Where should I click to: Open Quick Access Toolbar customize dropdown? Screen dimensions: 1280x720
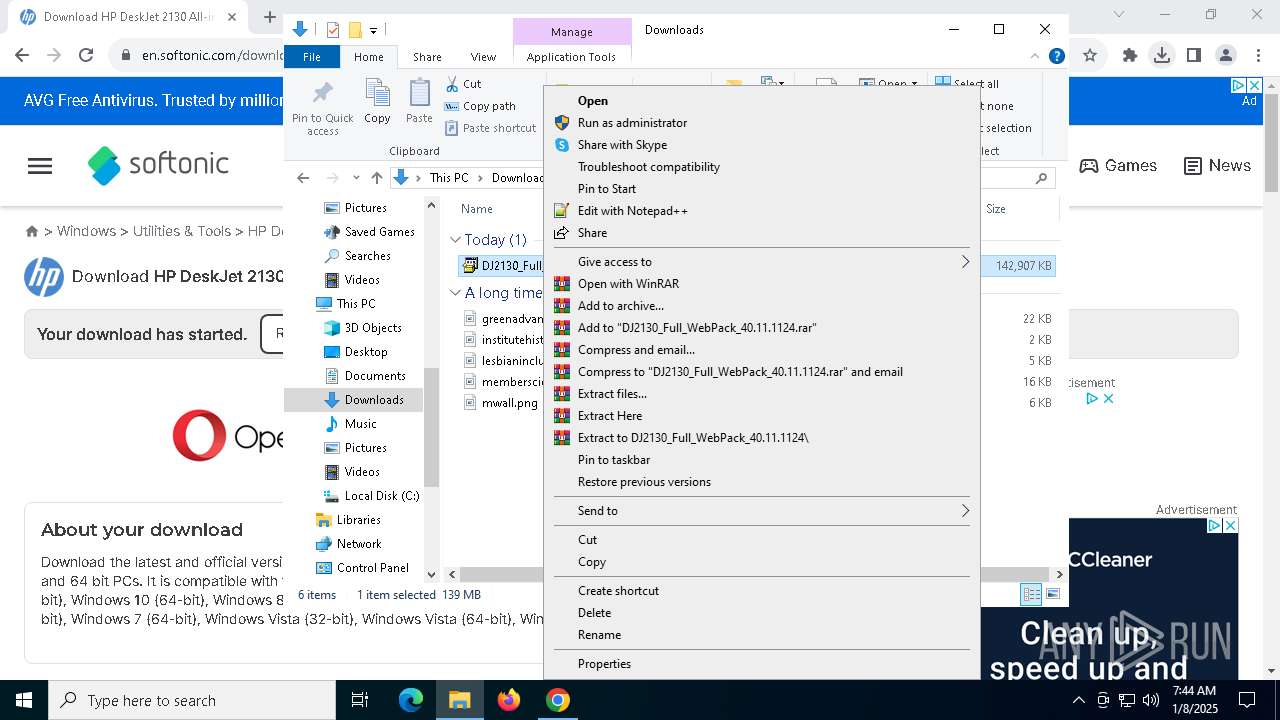click(373, 31)
